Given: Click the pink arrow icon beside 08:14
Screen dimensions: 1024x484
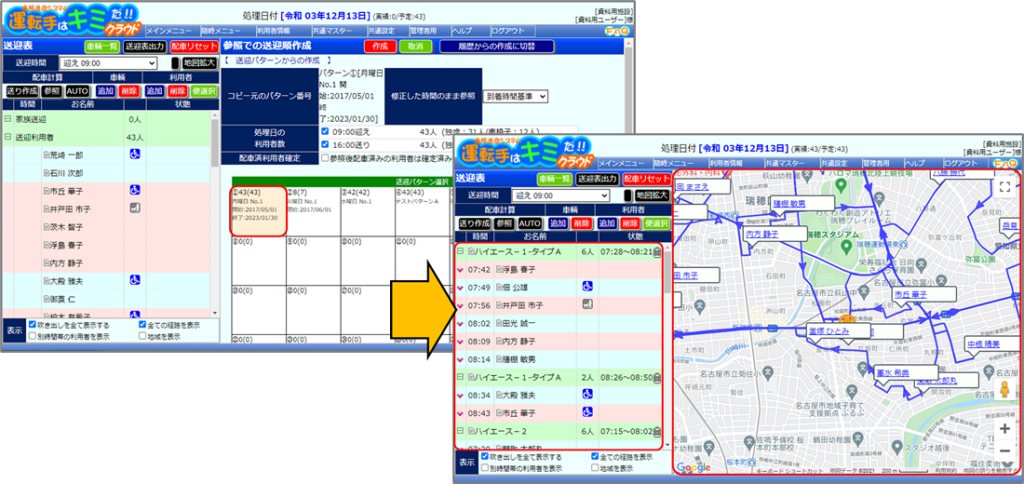Looking at the screenshot, I should click(460, 359).
